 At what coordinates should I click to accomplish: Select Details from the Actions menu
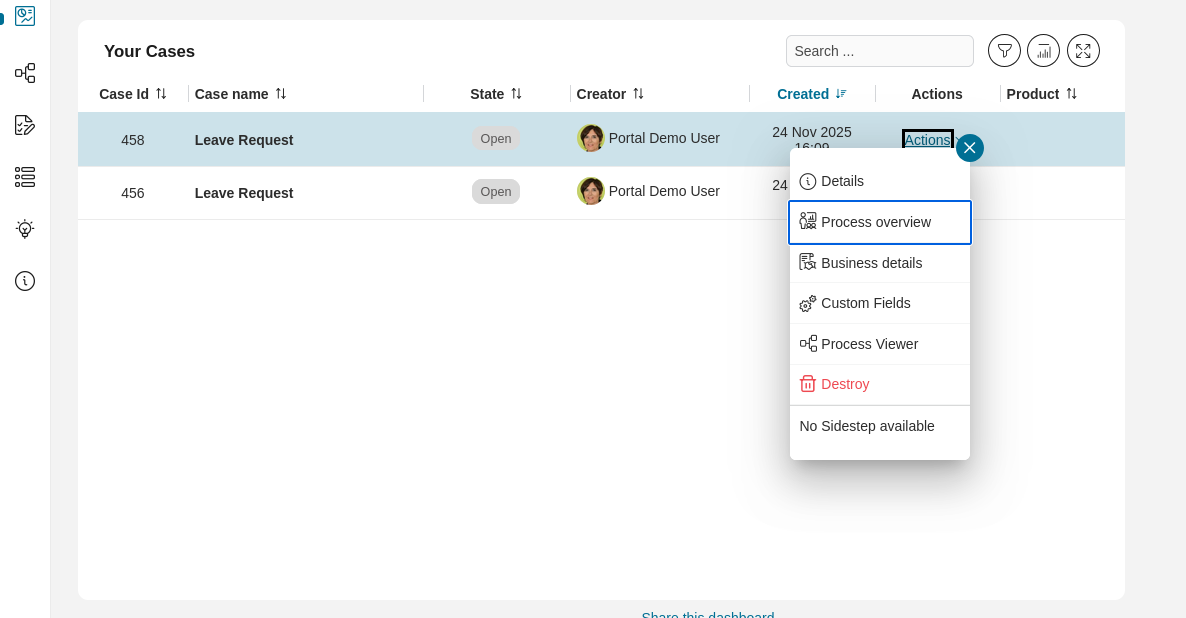tap(843, 182)
